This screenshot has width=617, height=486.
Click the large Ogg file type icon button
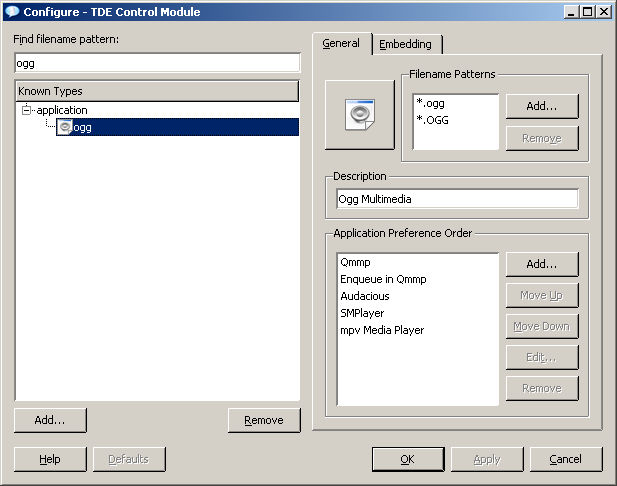(361, 114)
